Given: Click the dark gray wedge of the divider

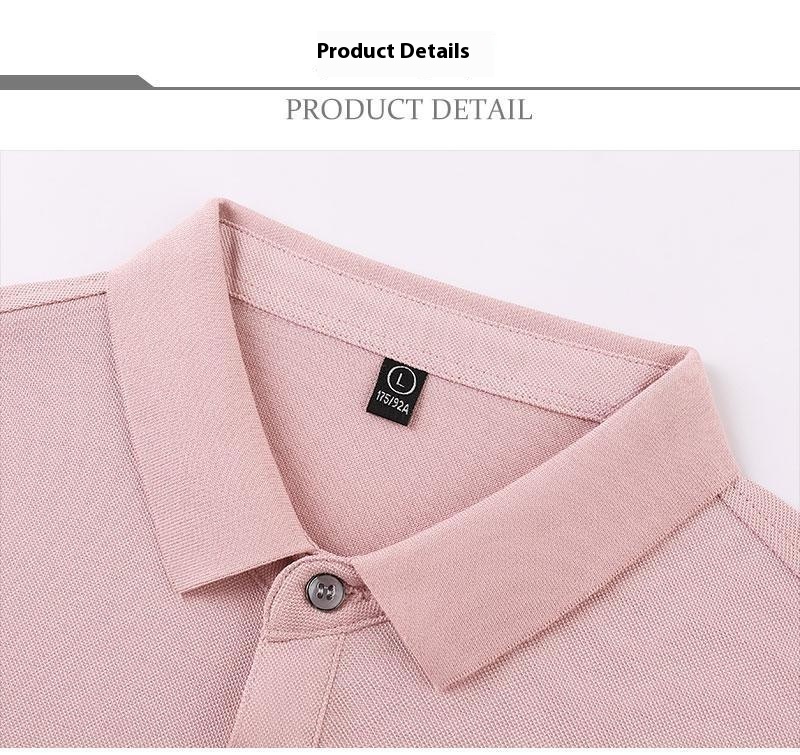Looking at the screenshot, I should pos(77,82).
